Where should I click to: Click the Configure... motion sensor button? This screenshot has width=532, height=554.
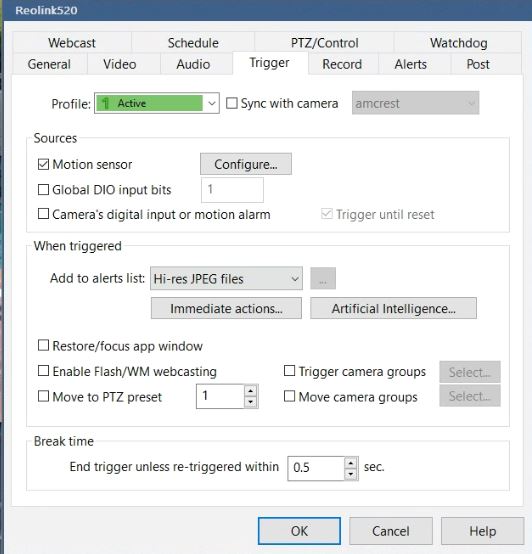(246, 164)
